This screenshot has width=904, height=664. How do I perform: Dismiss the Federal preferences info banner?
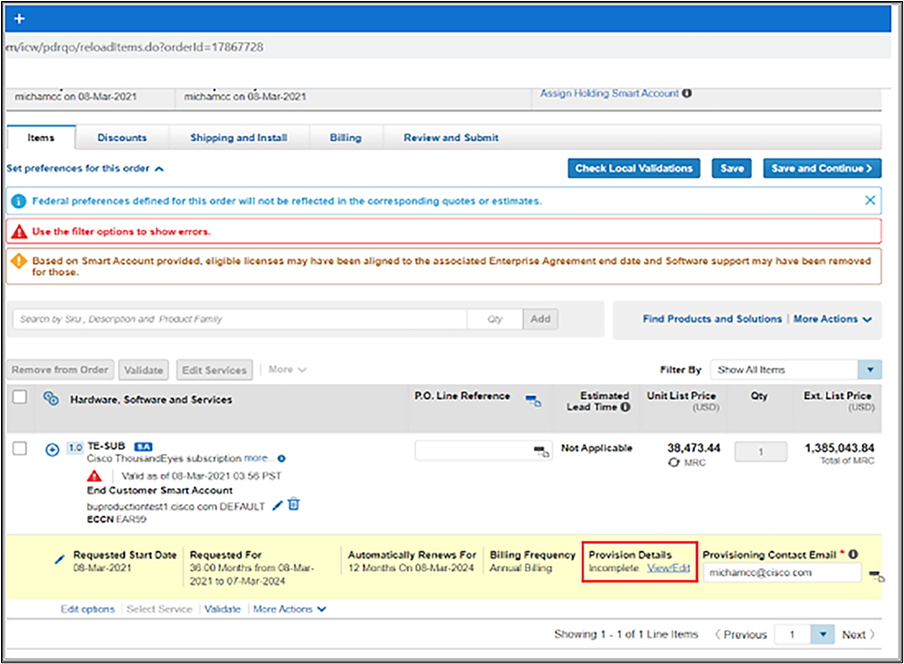[870, 200]
